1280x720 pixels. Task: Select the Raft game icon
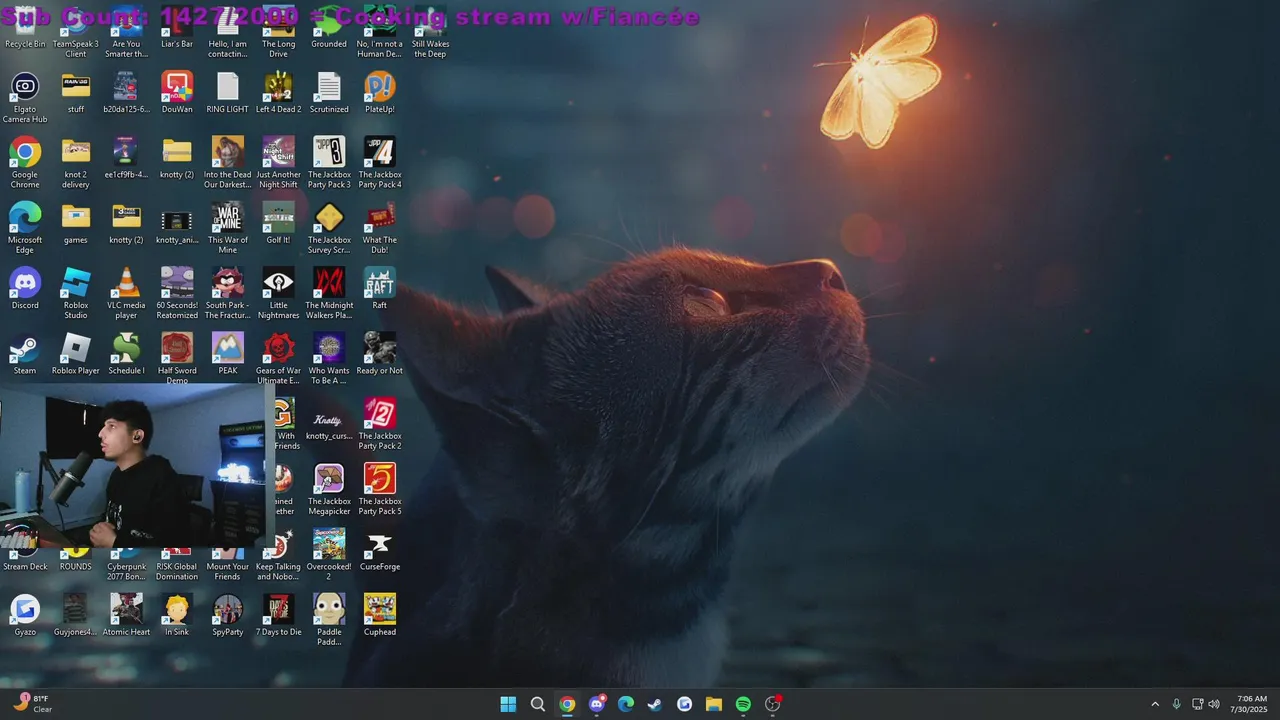[380, 288]
